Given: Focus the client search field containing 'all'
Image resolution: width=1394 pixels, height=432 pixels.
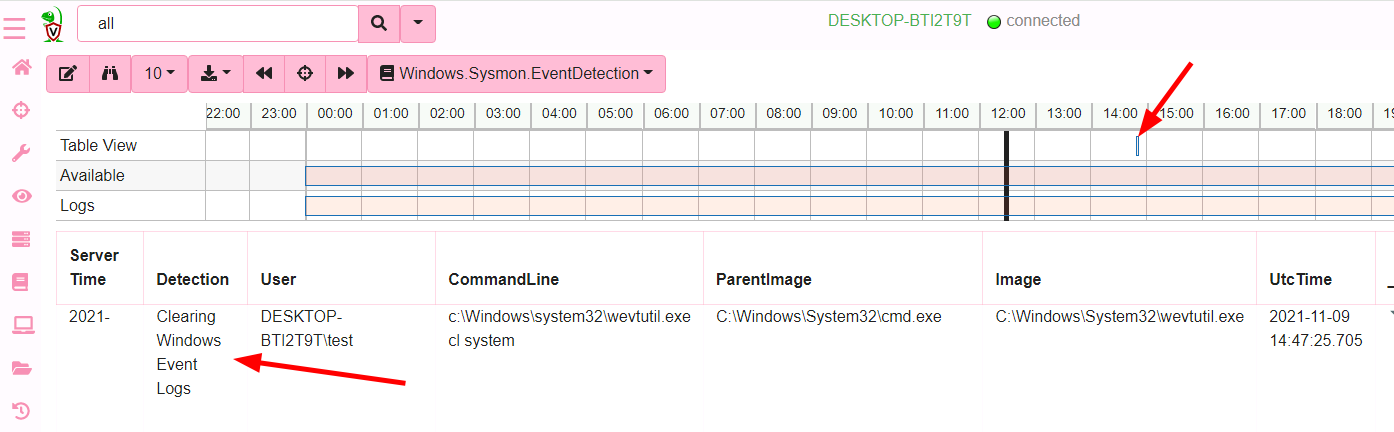Looking at the screenshot, I should coord(218,24).
